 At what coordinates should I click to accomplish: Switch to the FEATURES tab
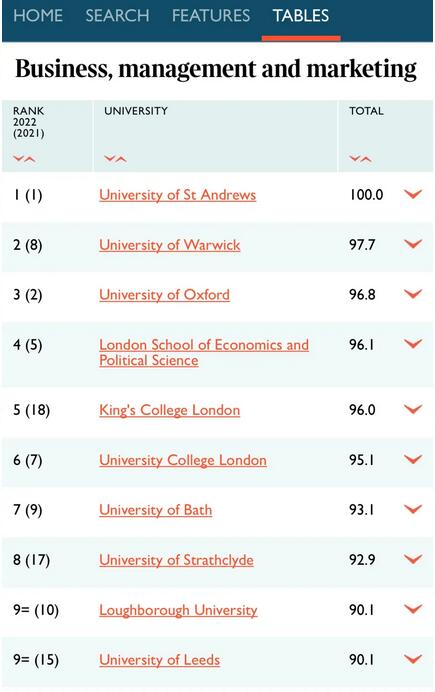pos(211,16)
